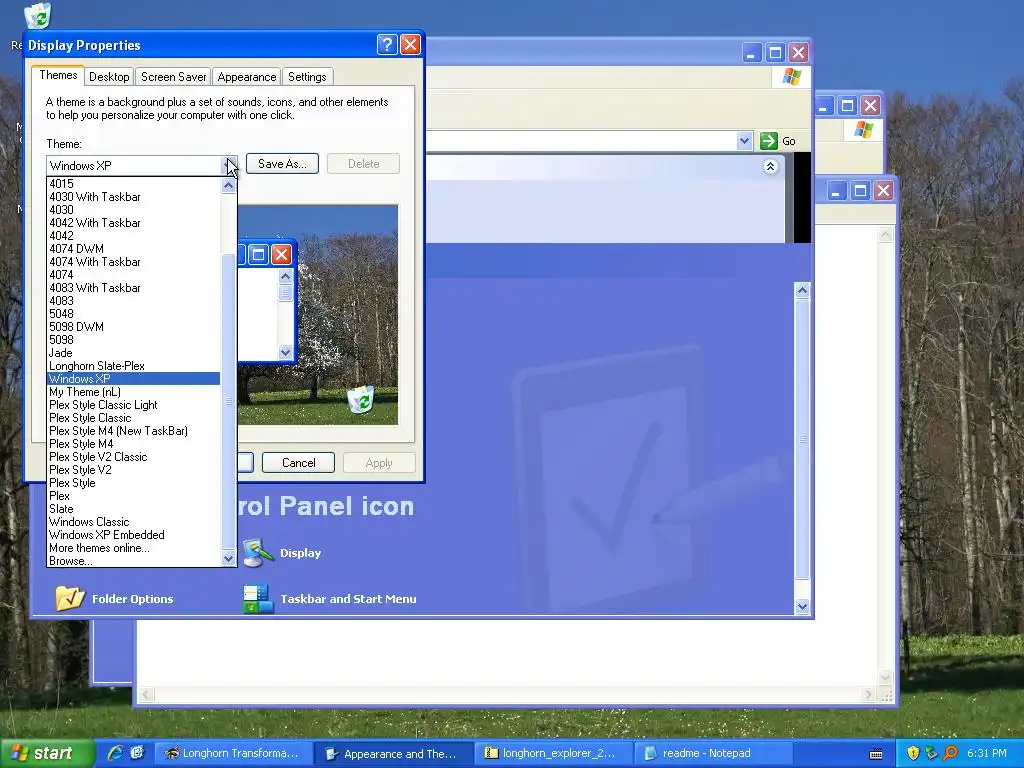
Task: Launch Internet Explorer from Quick Launch
Action: (115, 753)
